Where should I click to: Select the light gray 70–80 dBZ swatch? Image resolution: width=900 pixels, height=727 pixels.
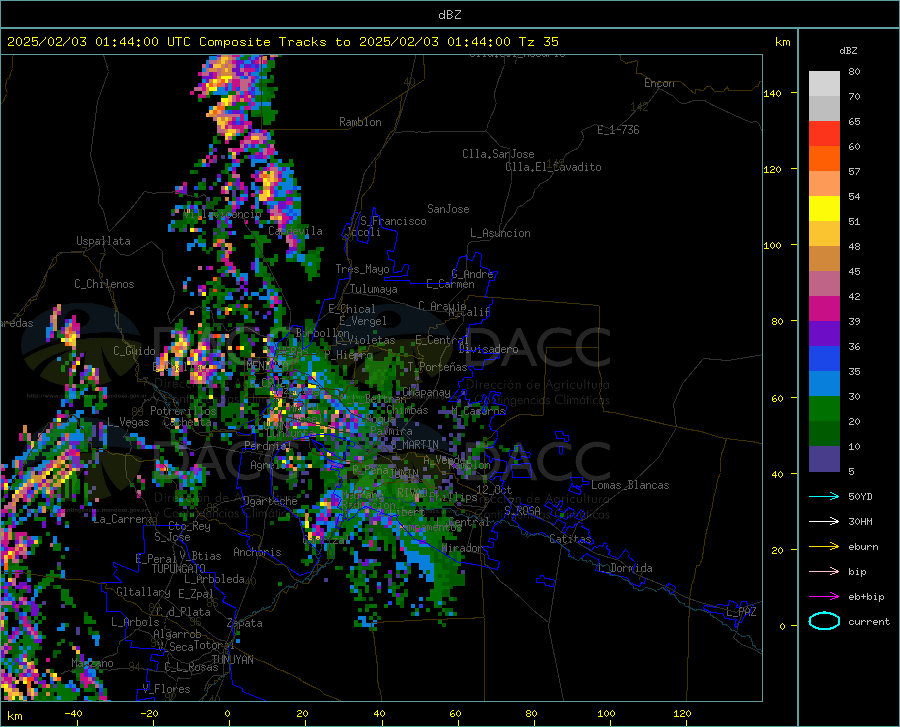tap(824, 84)
